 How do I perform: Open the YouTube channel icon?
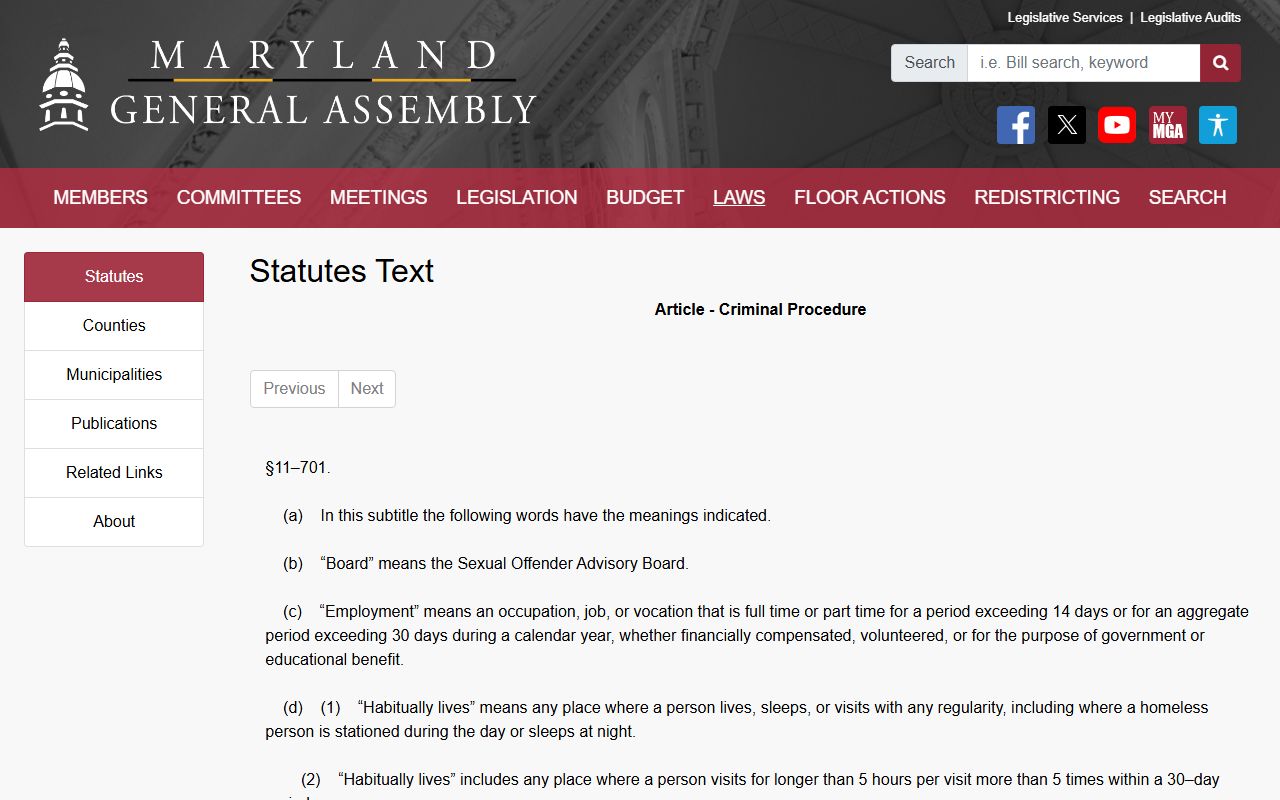click(1117, 125)
